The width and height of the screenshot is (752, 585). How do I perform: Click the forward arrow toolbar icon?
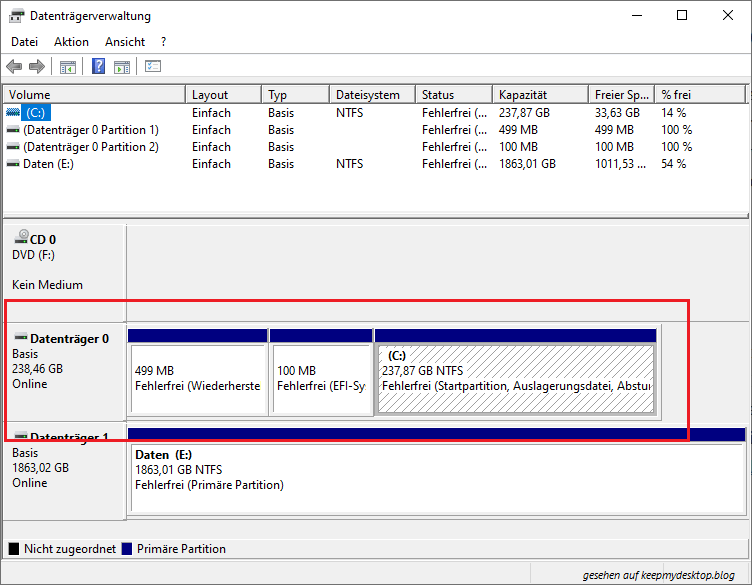(37, 67)
